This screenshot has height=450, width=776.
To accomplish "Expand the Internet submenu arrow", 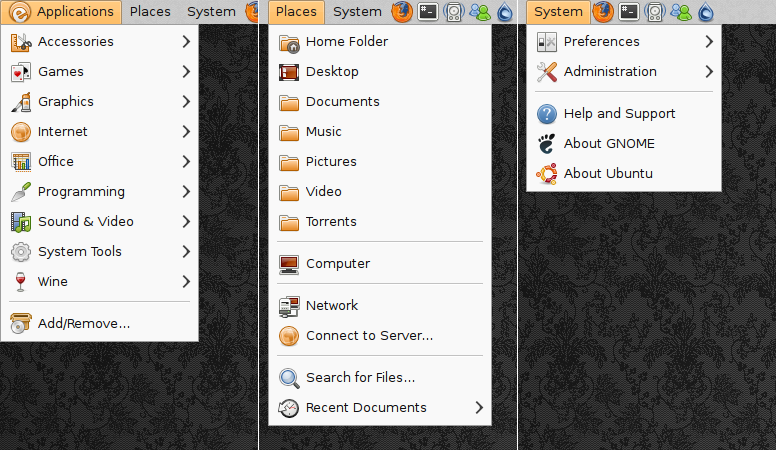I will pyautogui.click(x=186, y=132).
